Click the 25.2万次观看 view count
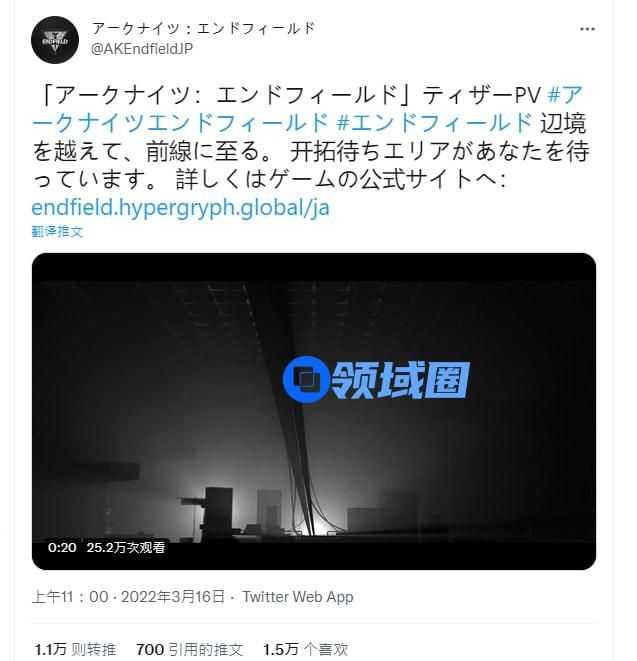Image resolution: width=637 pixels, height=661 pixels. click(126, 548)
